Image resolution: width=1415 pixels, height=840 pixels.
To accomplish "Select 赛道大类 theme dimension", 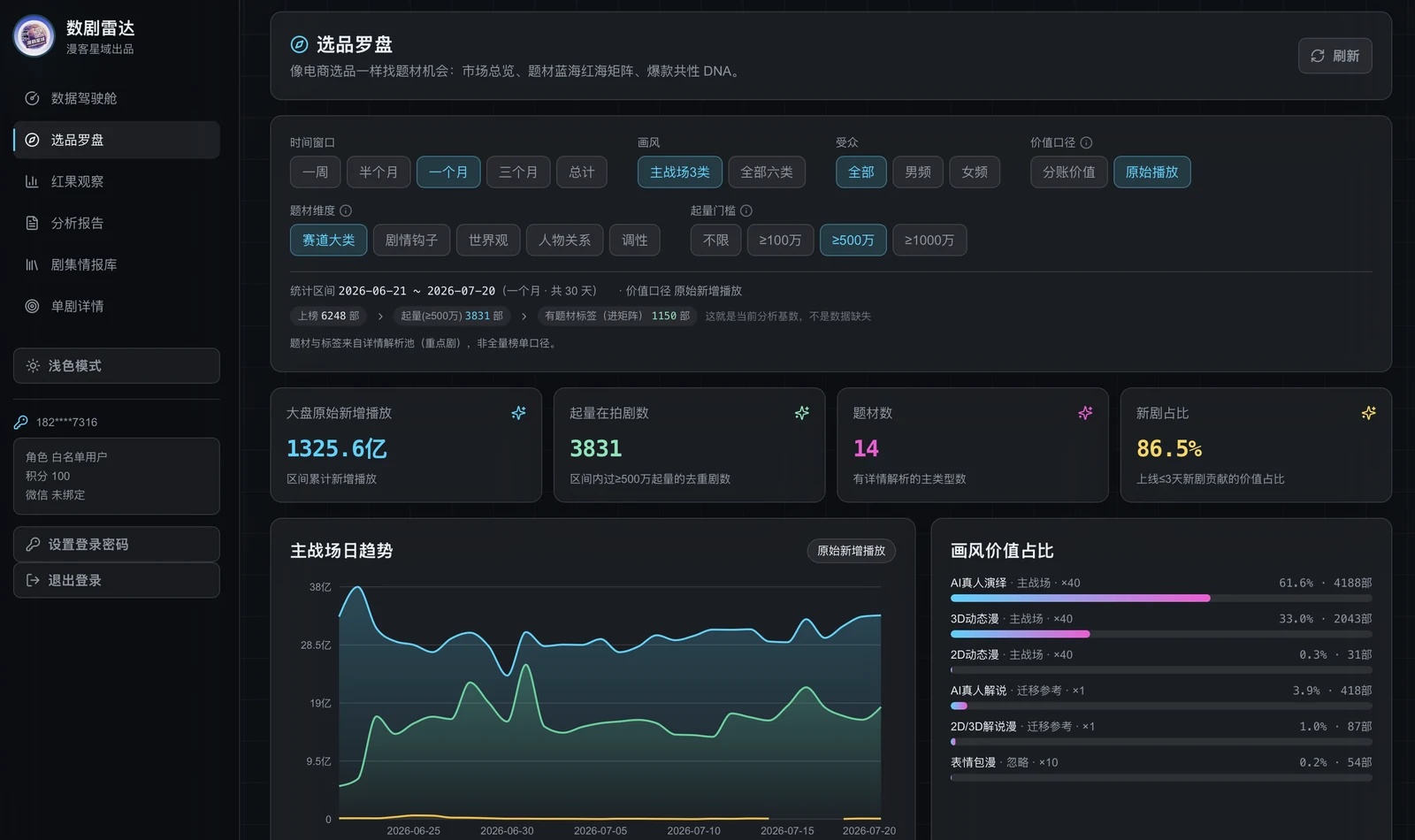I will 328,240.
